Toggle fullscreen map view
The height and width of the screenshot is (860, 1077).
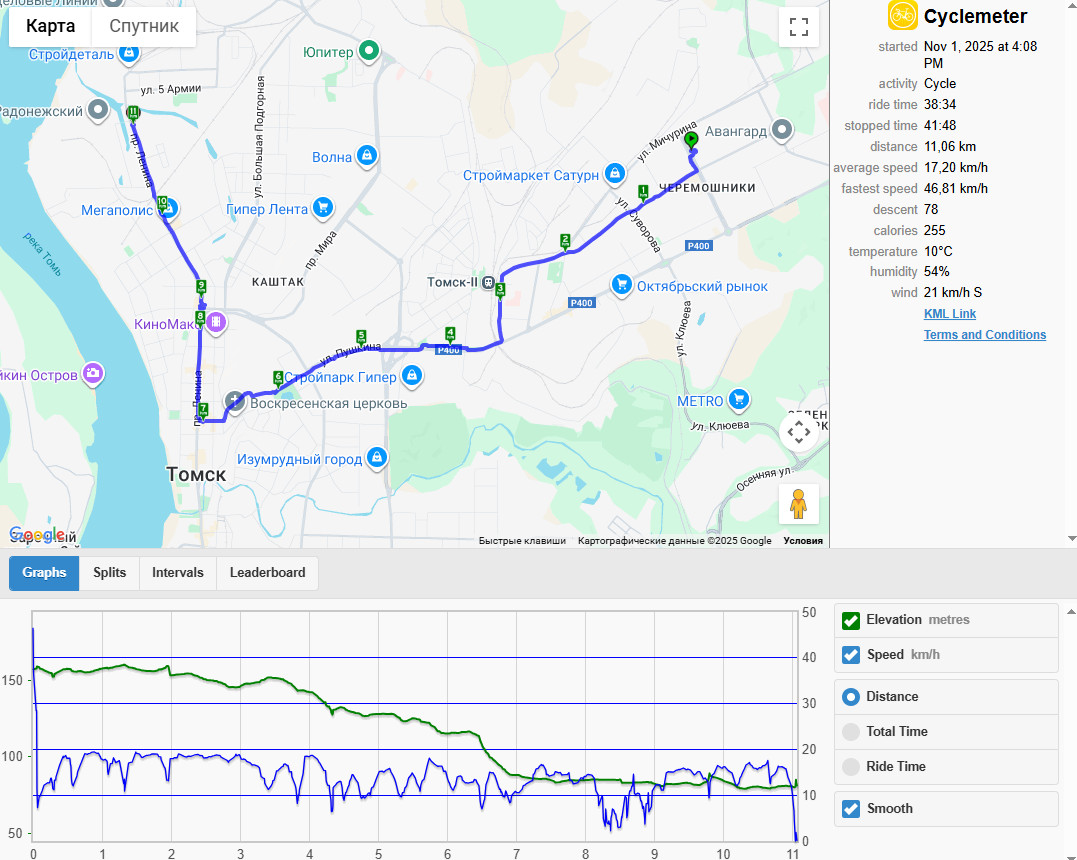(x=799, y=27)
